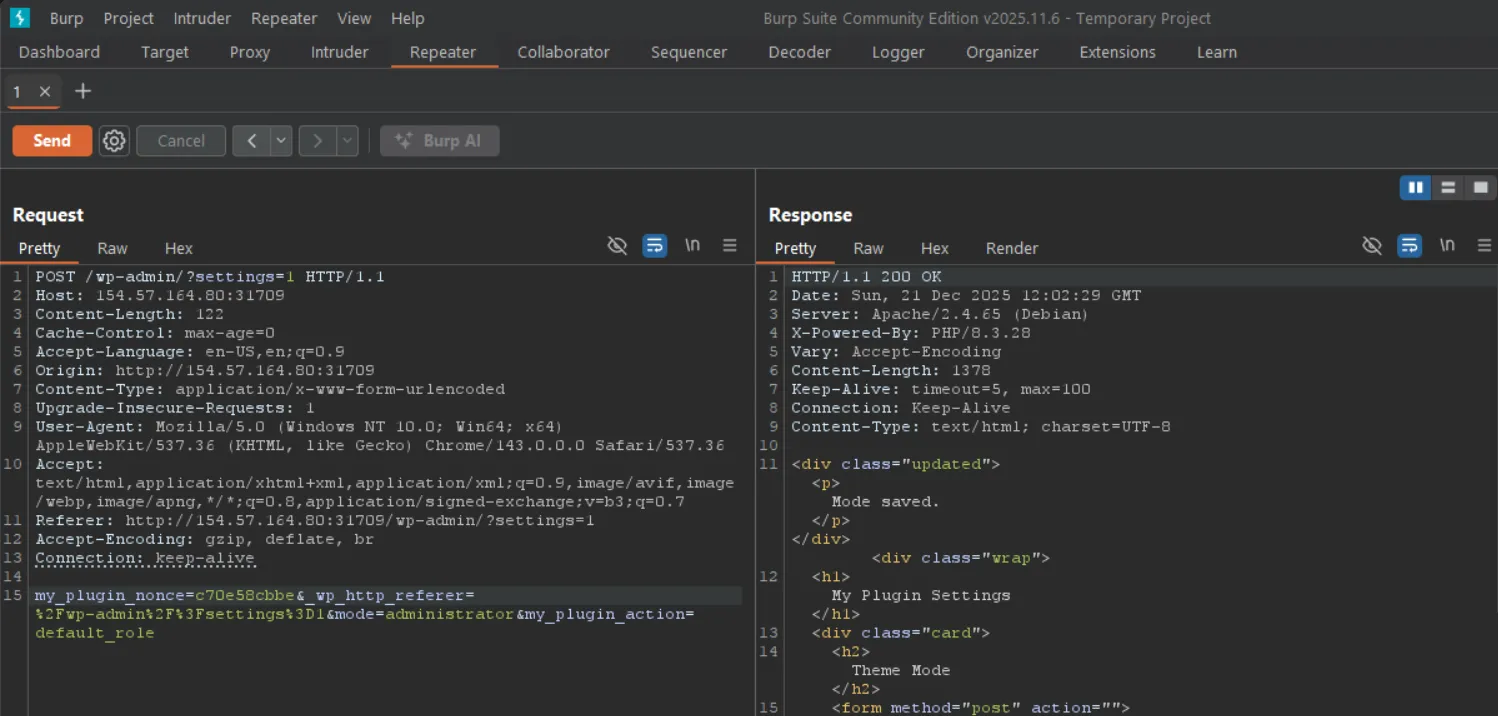Image resolution: width=1498 pixels, height=716 pixels.
Task: Close Repeater tab 1
Action: 45,91
